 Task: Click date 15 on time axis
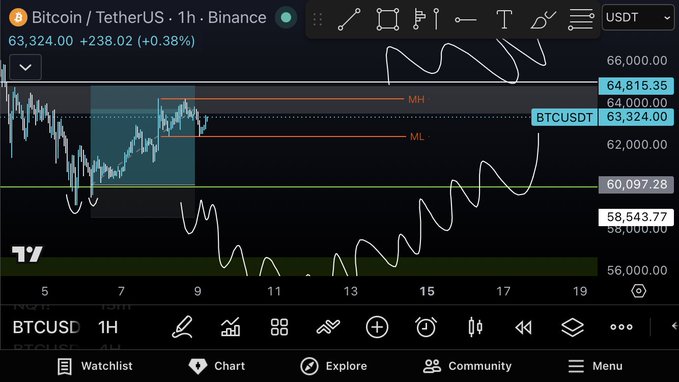point(427,291)
